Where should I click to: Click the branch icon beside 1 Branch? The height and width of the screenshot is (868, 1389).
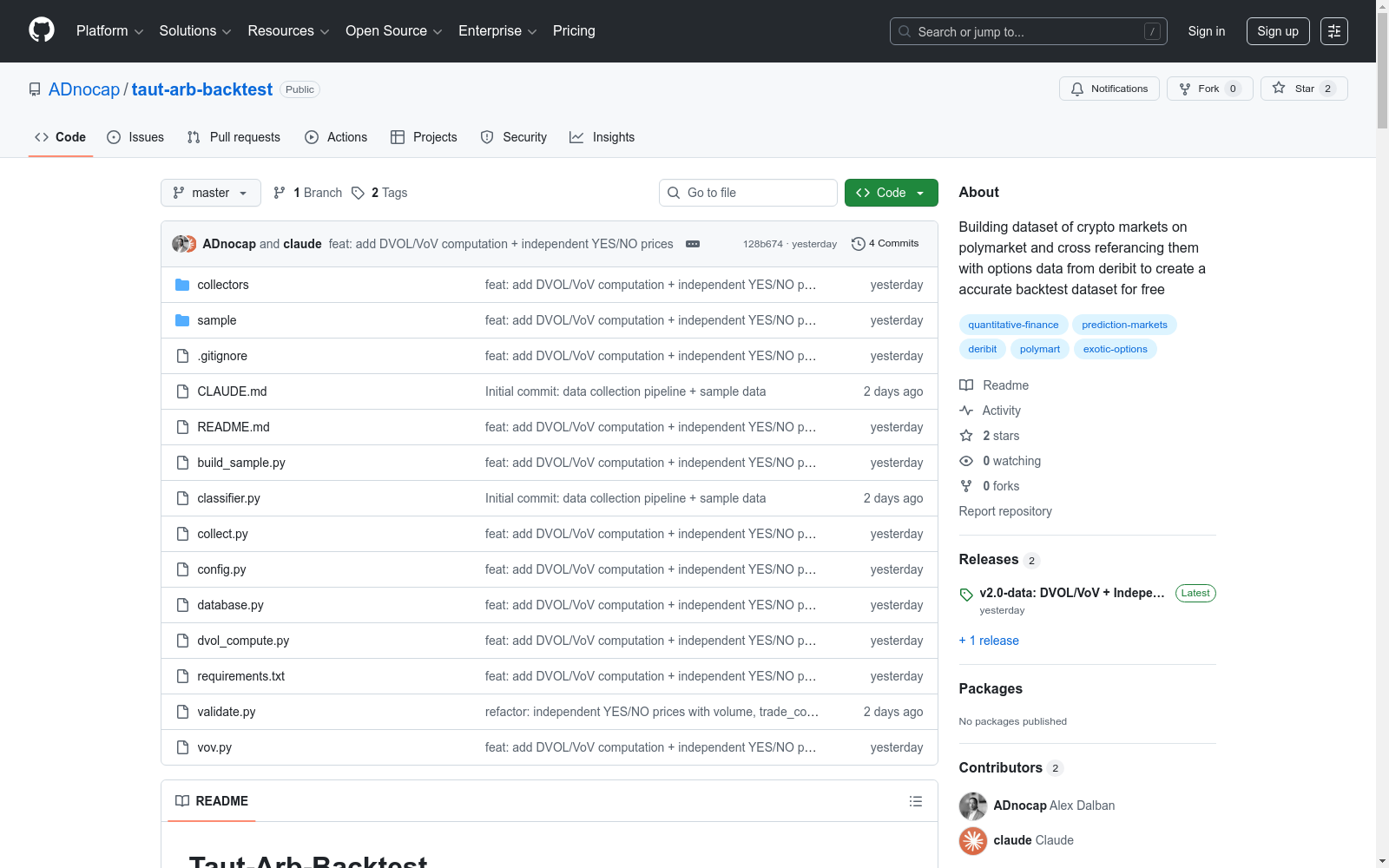[x=280, y=193]
